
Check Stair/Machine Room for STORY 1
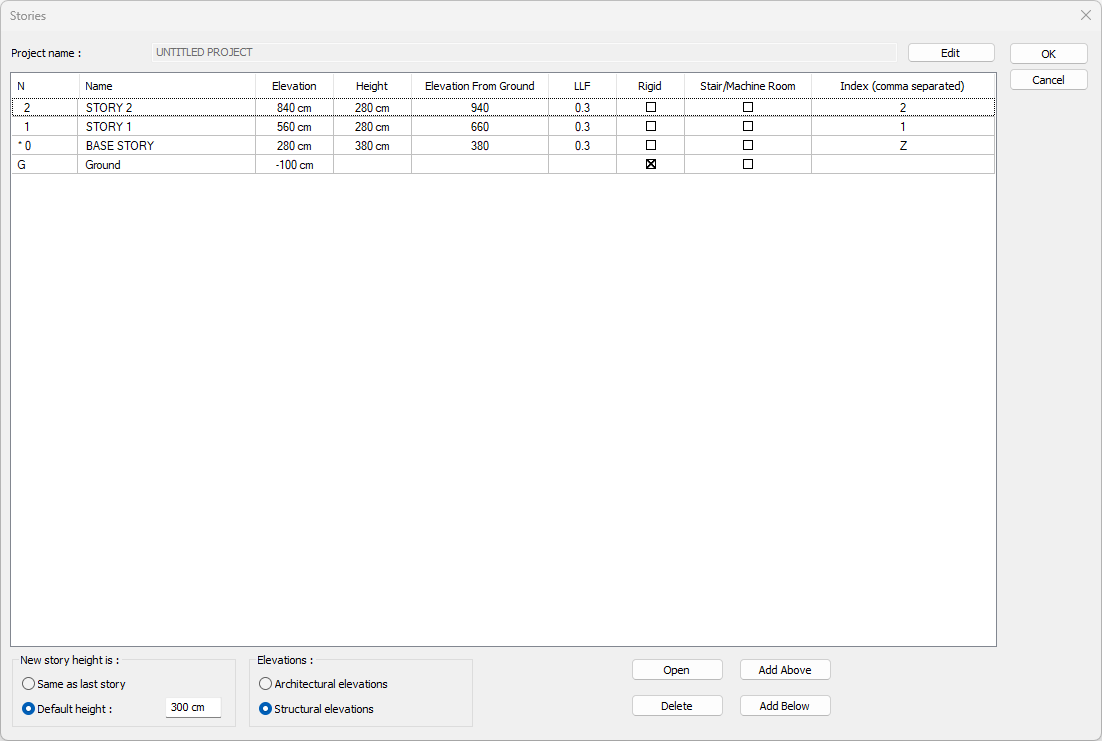point(747,127)
